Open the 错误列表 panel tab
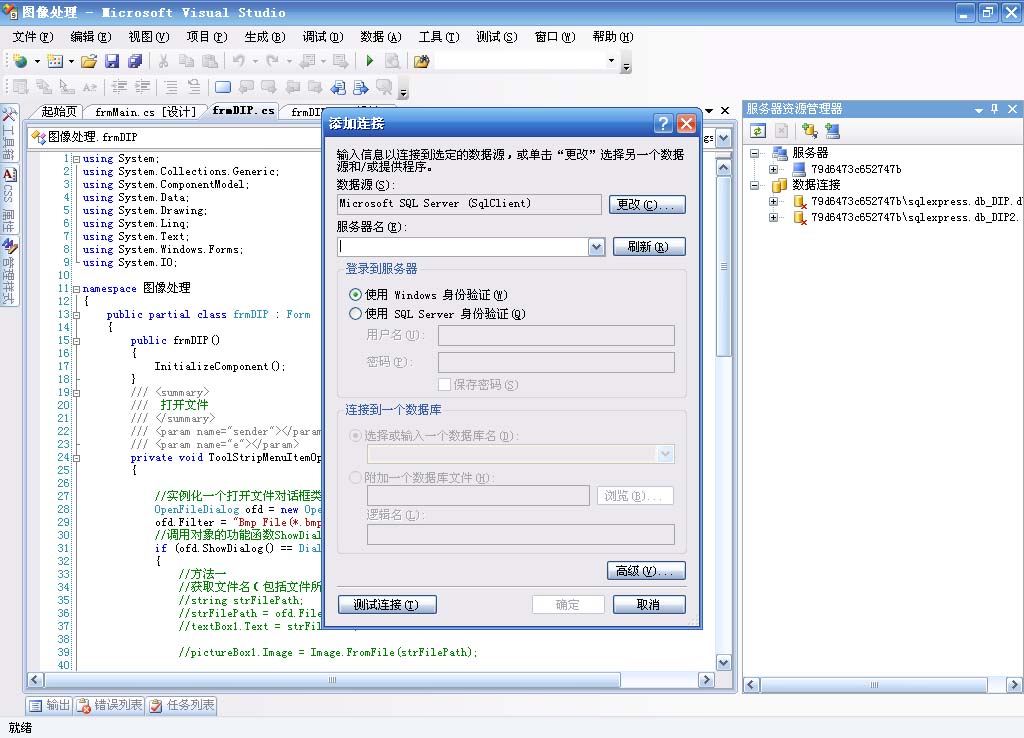The height and width of the screenshot is (738, 1024). tap(109, 705)
